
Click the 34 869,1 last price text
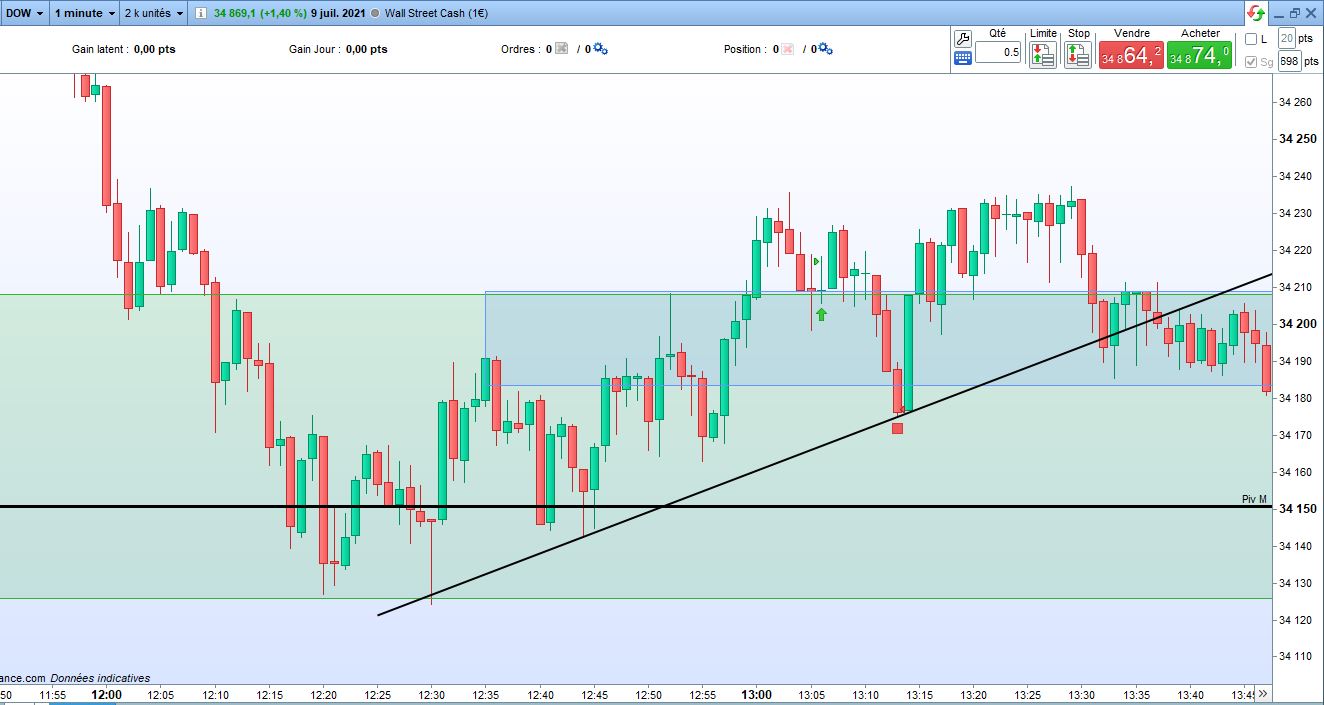(x=237, y=14)
